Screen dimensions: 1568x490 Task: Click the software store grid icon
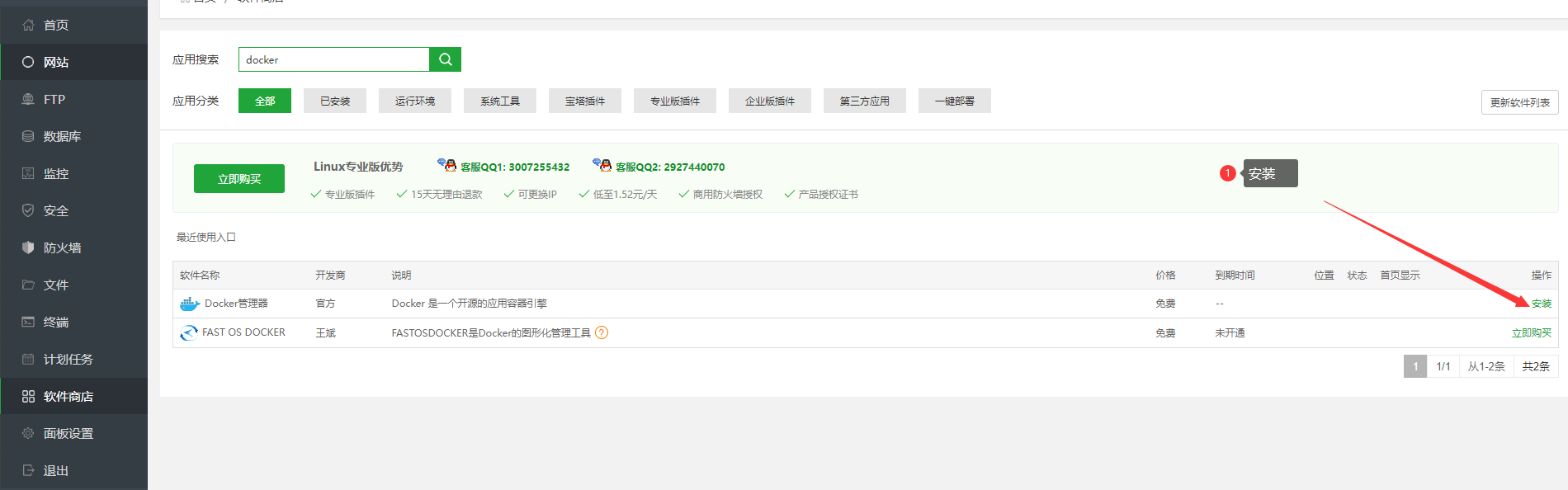click(28, 396)
